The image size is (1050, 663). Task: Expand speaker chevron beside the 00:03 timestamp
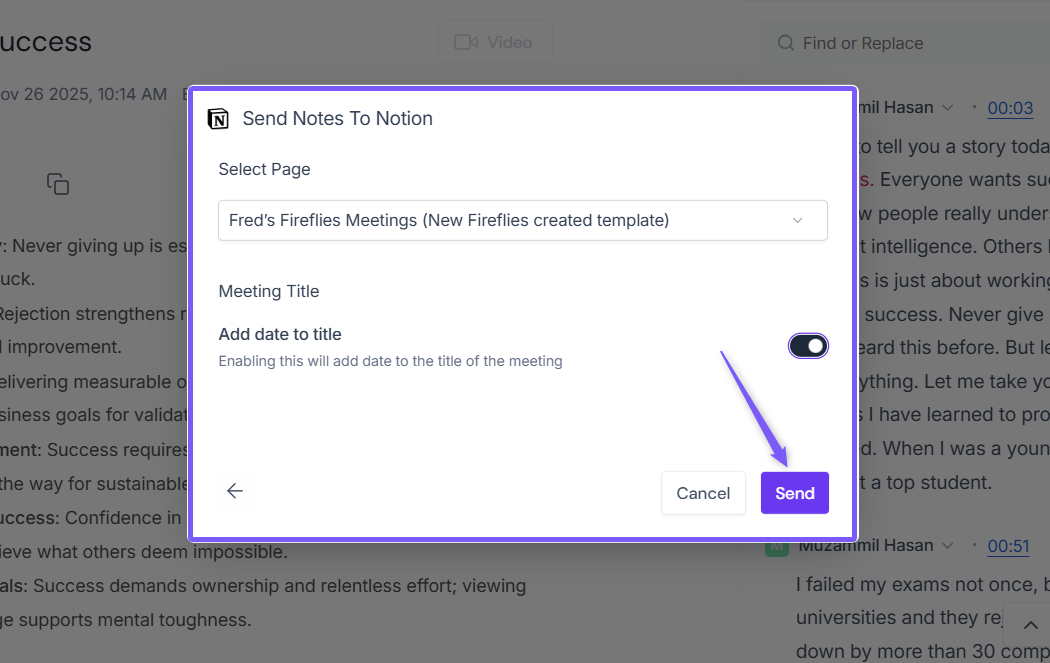[948, 108]
